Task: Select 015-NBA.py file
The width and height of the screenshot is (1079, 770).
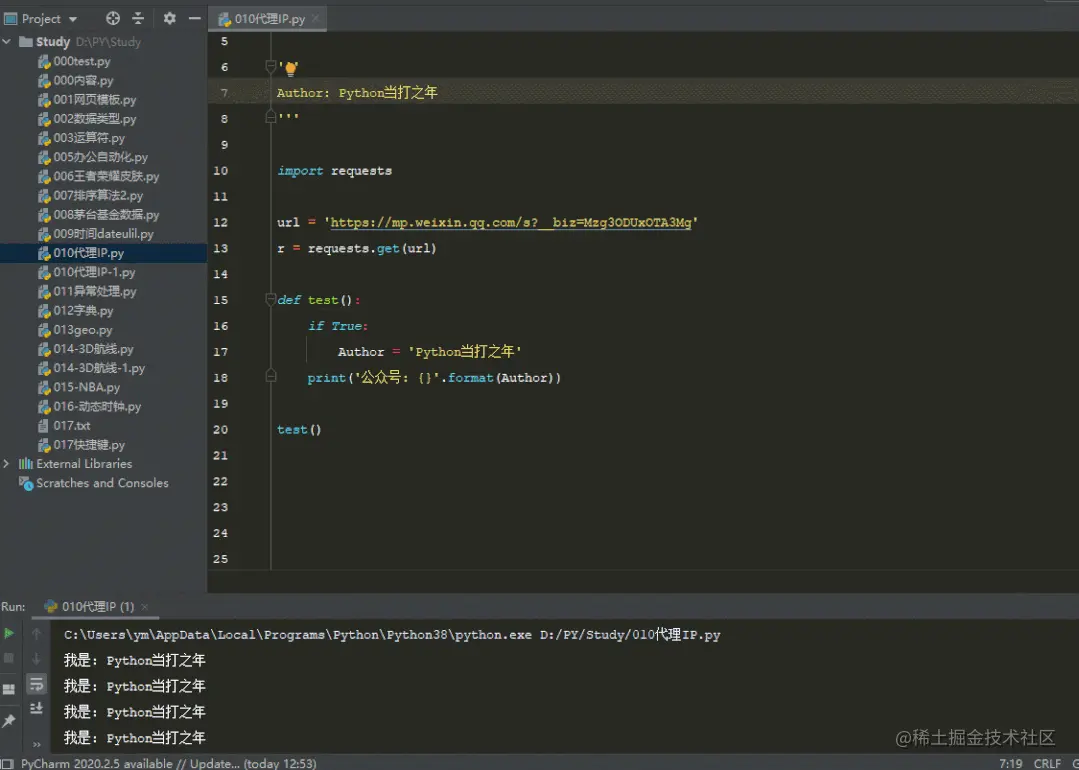Action: 87,387
